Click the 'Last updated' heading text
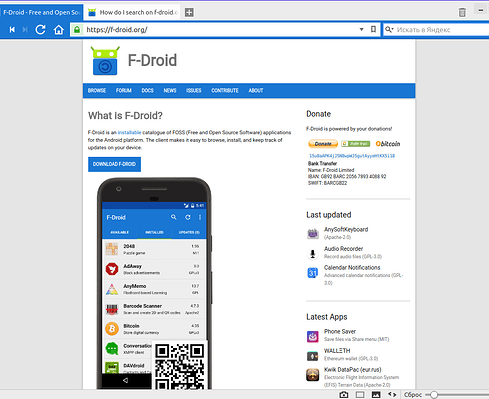The width and height of the screenshot is (489, 399). (329, 215)
